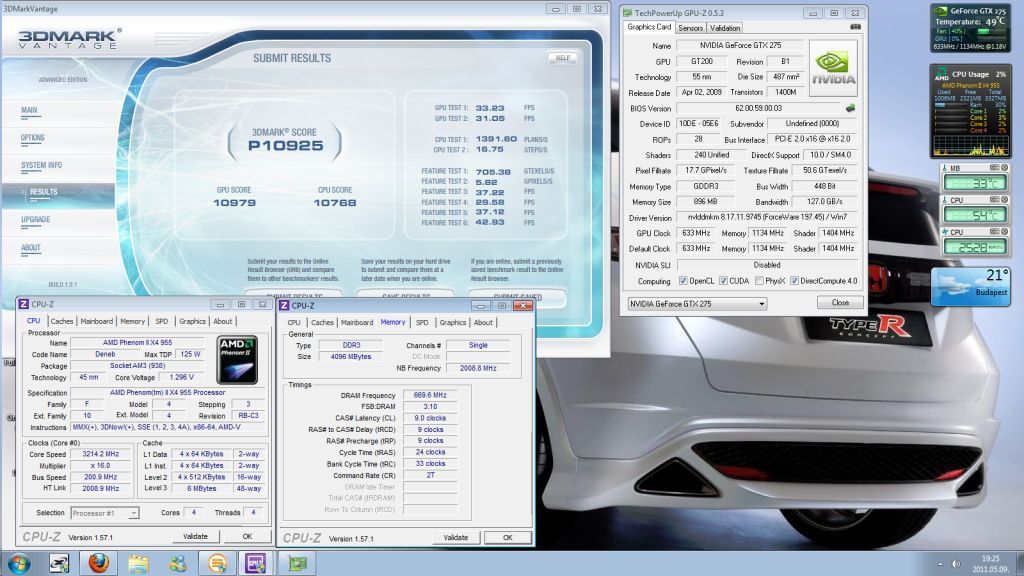Image resolution: width=1024 pixels, height=576 pixels.
Task: Click the GPU-Z graphics card taskbar icon
Action: [296, 563]
